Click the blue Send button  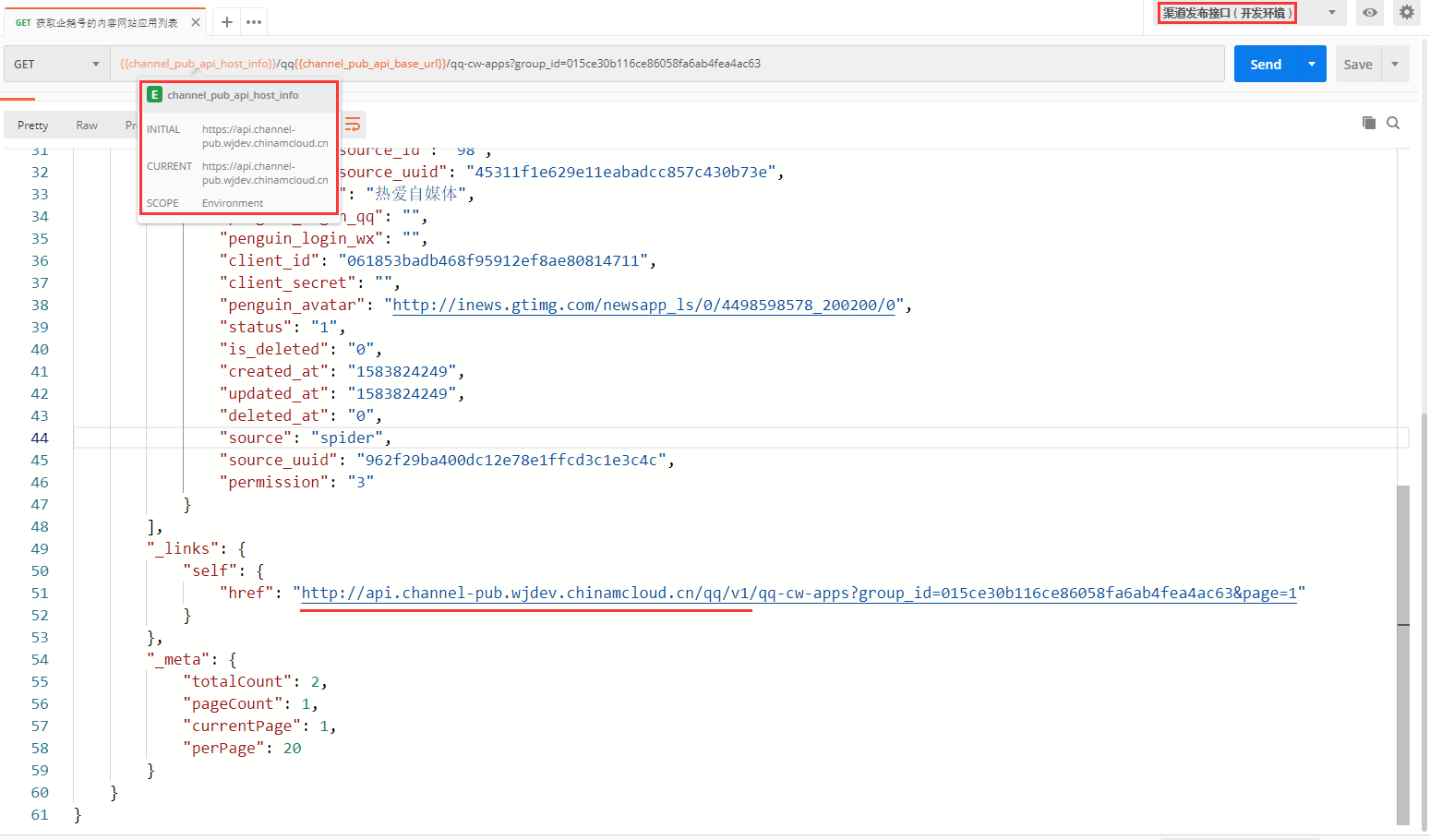(1265, 65)
